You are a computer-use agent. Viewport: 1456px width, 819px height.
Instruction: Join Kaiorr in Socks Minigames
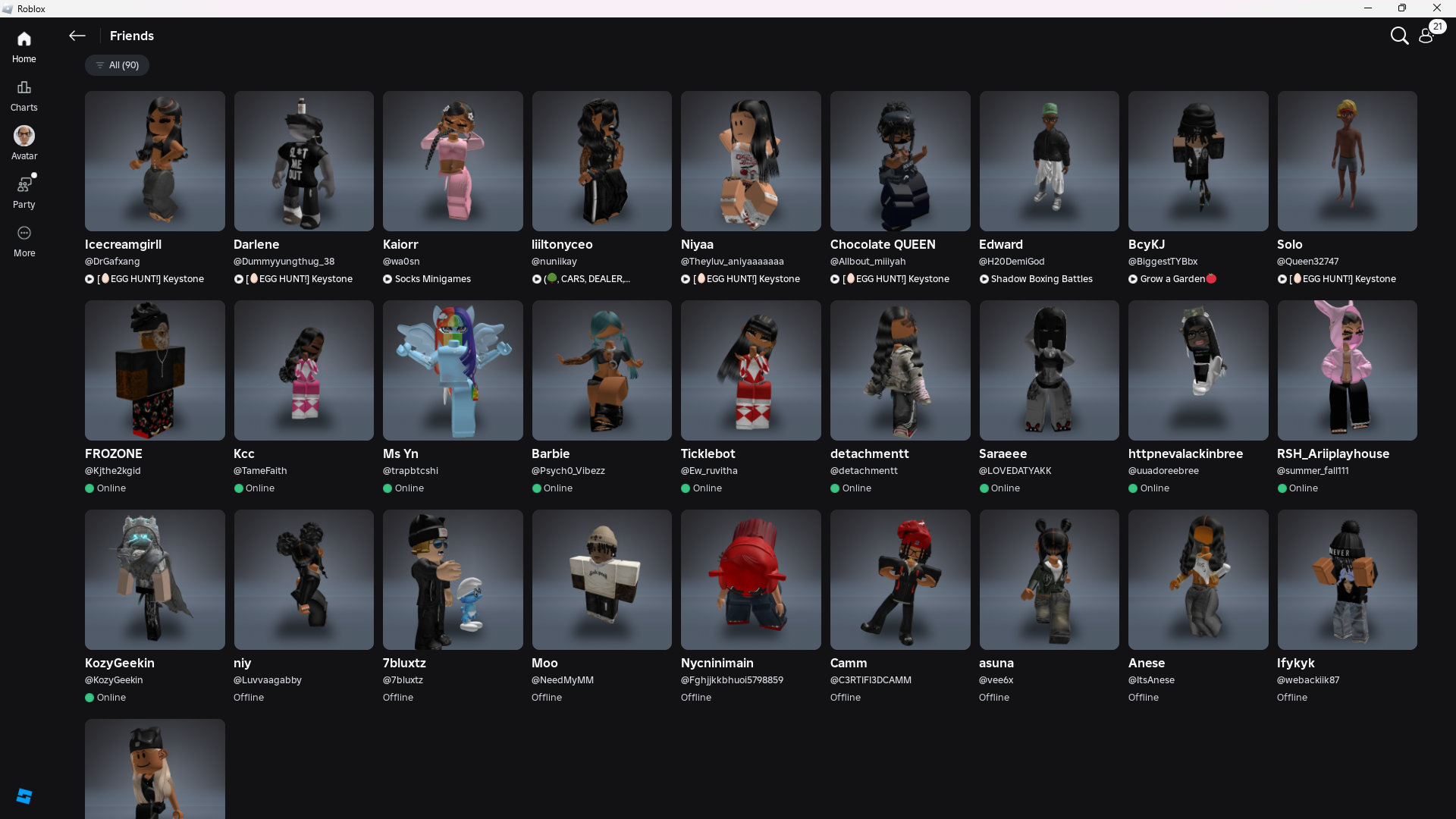point(432,279)
